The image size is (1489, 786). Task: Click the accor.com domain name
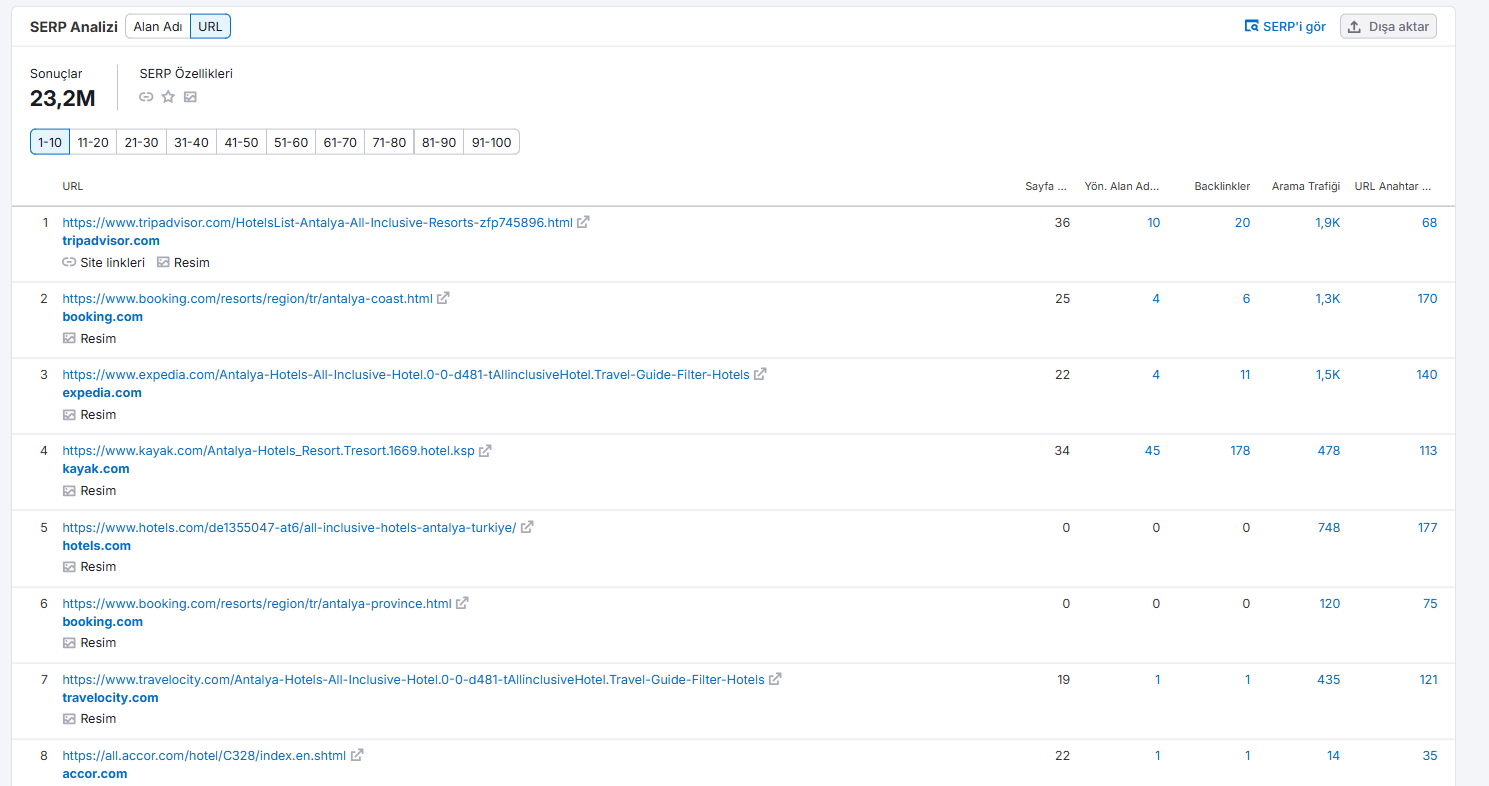pos(95,773)
